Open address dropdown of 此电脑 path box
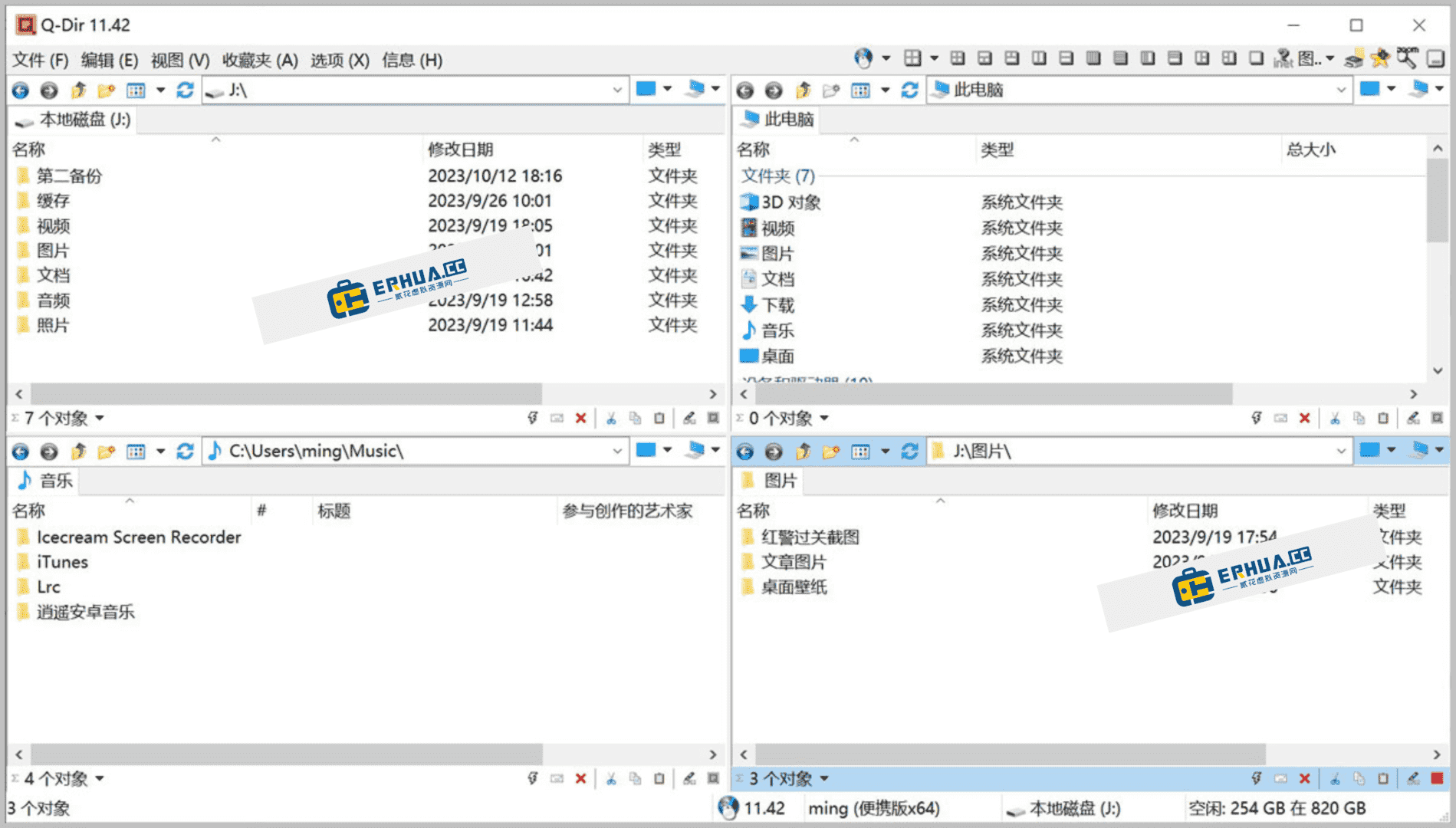Screen dimensions: 1456x828 tap(1341, 90)
